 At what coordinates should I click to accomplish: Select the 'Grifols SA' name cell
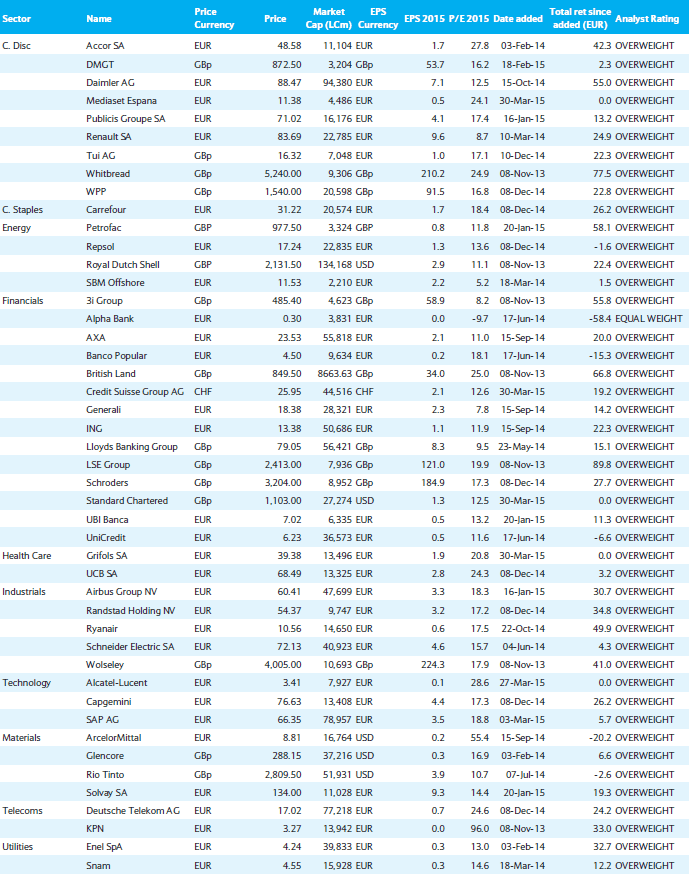click(106, 556)
